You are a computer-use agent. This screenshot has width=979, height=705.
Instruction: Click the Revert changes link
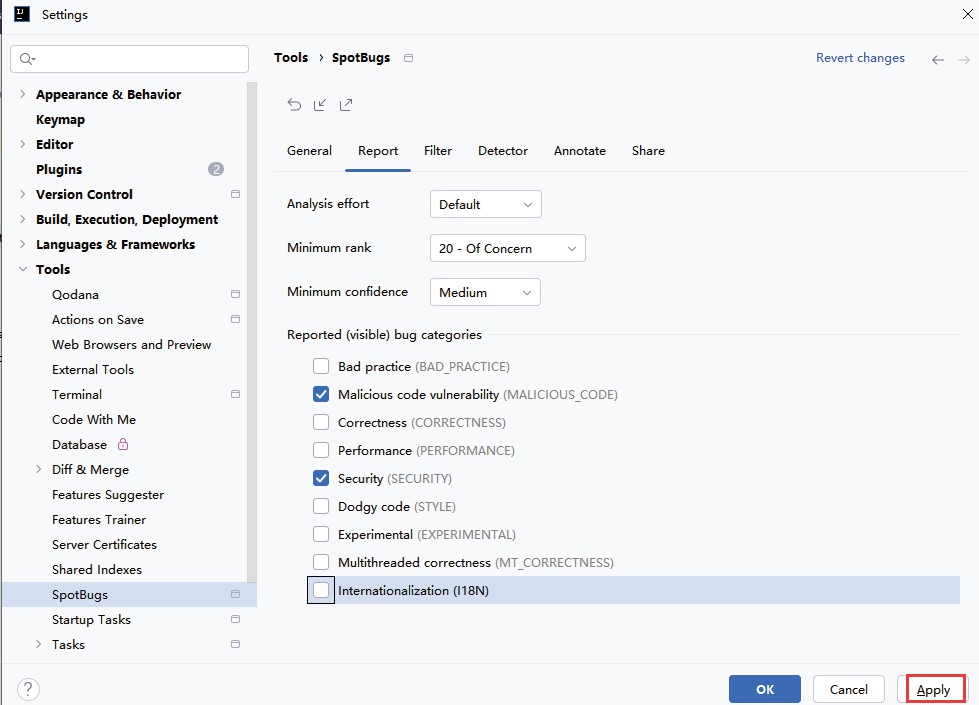coord(860,58)
